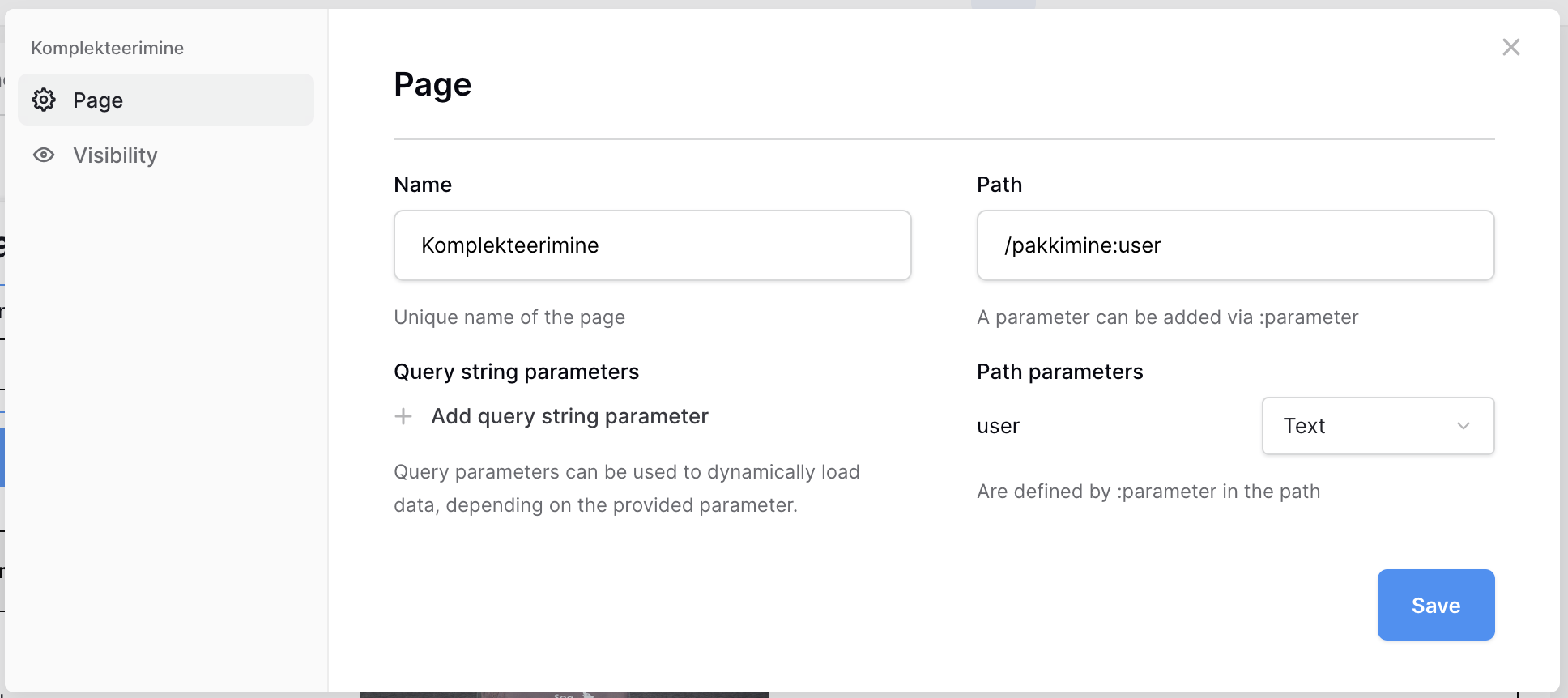Click Add query string parameter link
This screenshot has width=1568, height=698.
(x=569, y=416)
